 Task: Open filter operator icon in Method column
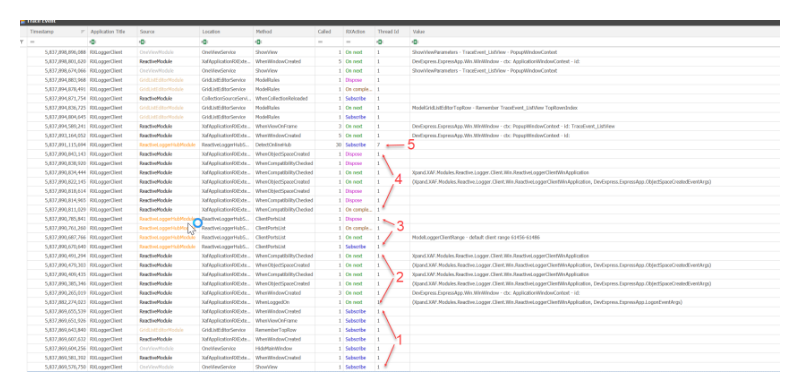coord(259,42)
